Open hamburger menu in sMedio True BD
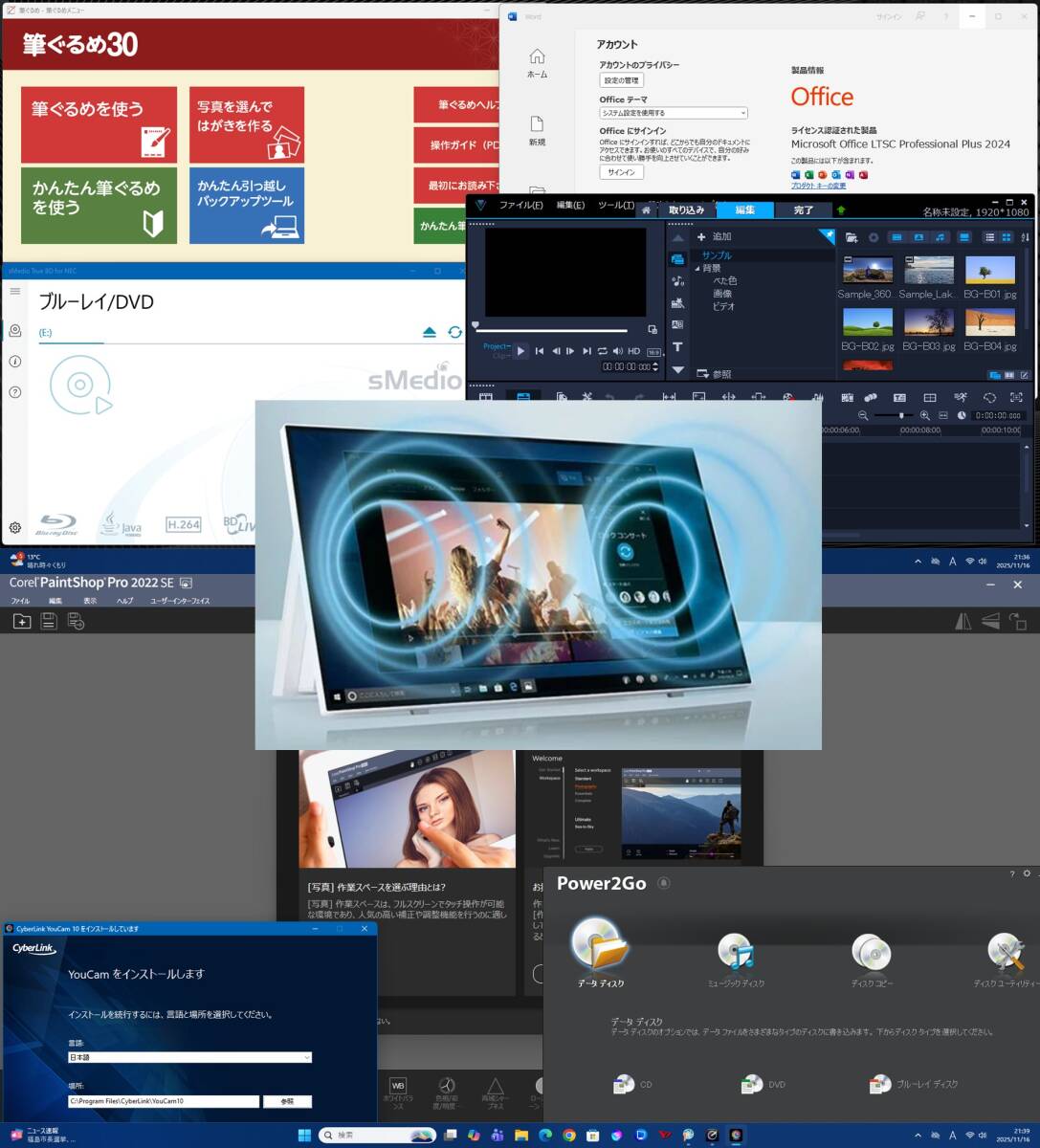The height and width of the screenshot is (1148, 1040). 15,291
